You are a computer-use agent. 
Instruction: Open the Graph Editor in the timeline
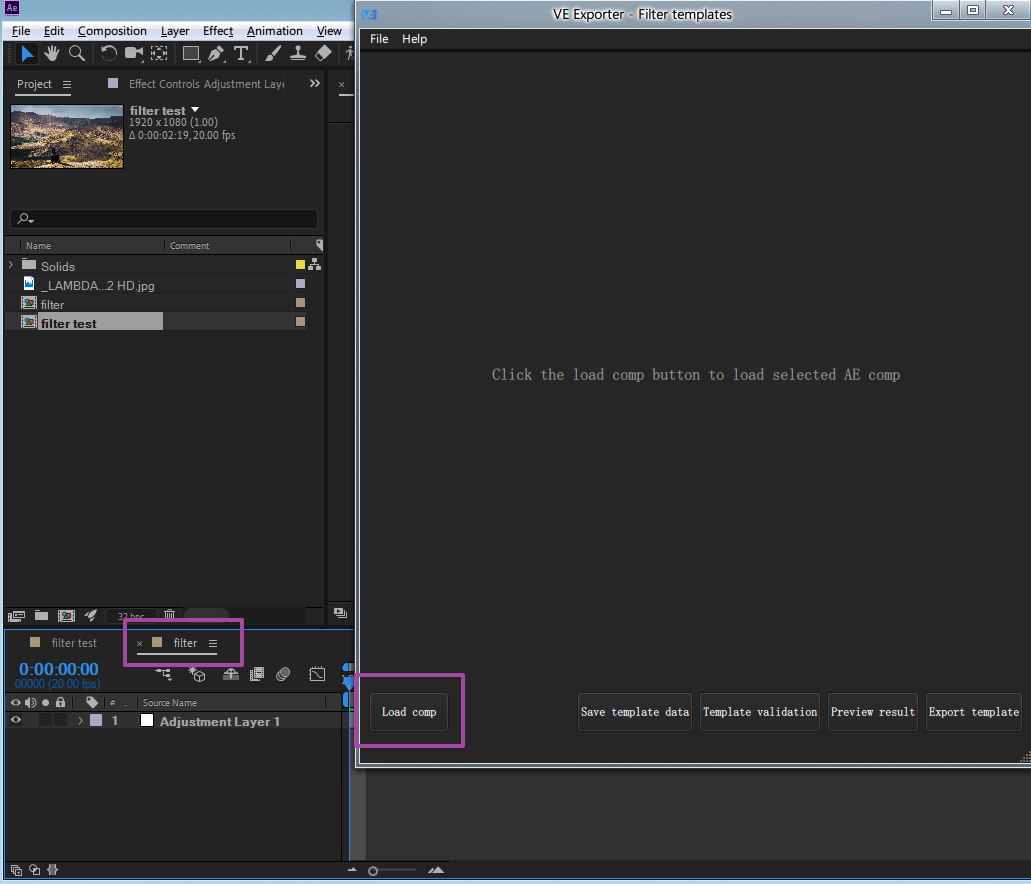pos(317,674)
